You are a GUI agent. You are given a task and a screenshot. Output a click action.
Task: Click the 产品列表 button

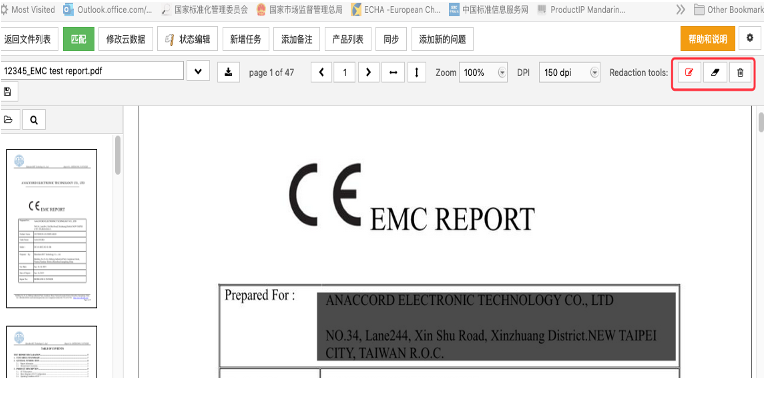pos(348,39)
